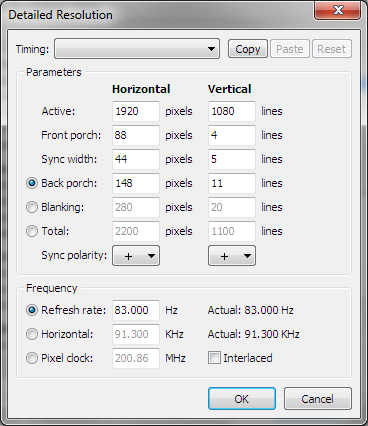Click the Copy button

coord(248,49)
